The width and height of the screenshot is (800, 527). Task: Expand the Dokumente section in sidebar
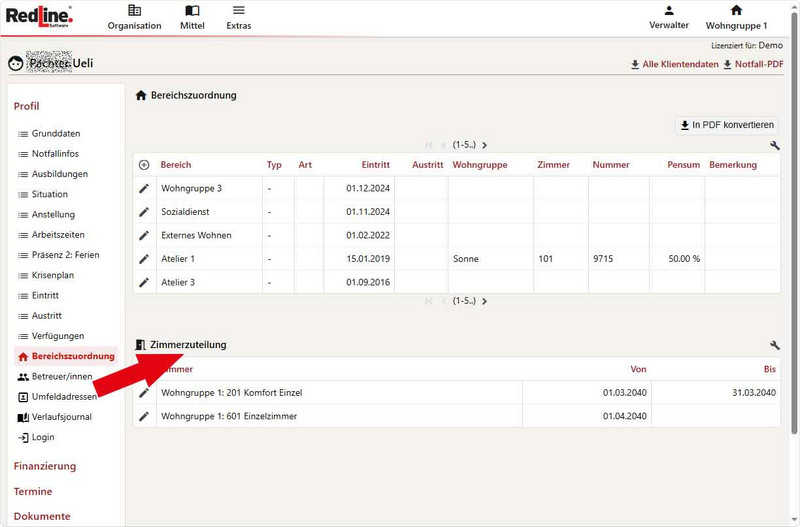click(42, 517)
